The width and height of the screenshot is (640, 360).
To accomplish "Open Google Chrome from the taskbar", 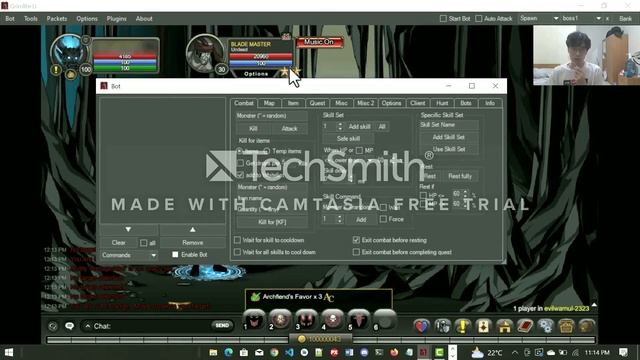I will pos(274,352).
